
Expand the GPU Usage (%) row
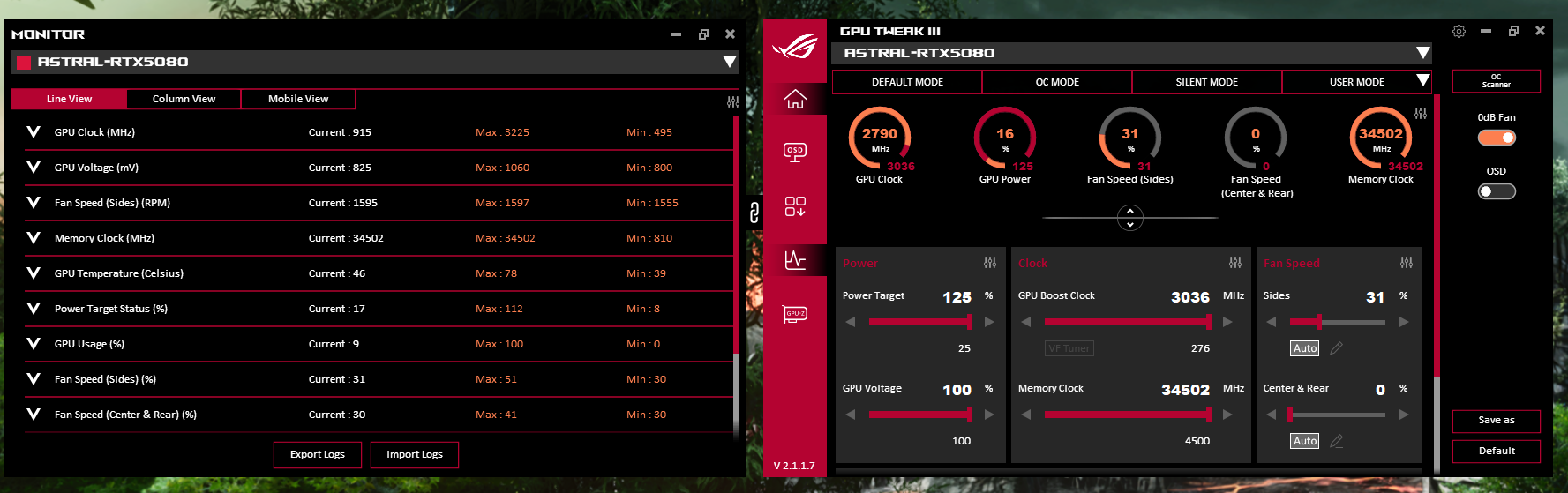[x=34, y=344]
